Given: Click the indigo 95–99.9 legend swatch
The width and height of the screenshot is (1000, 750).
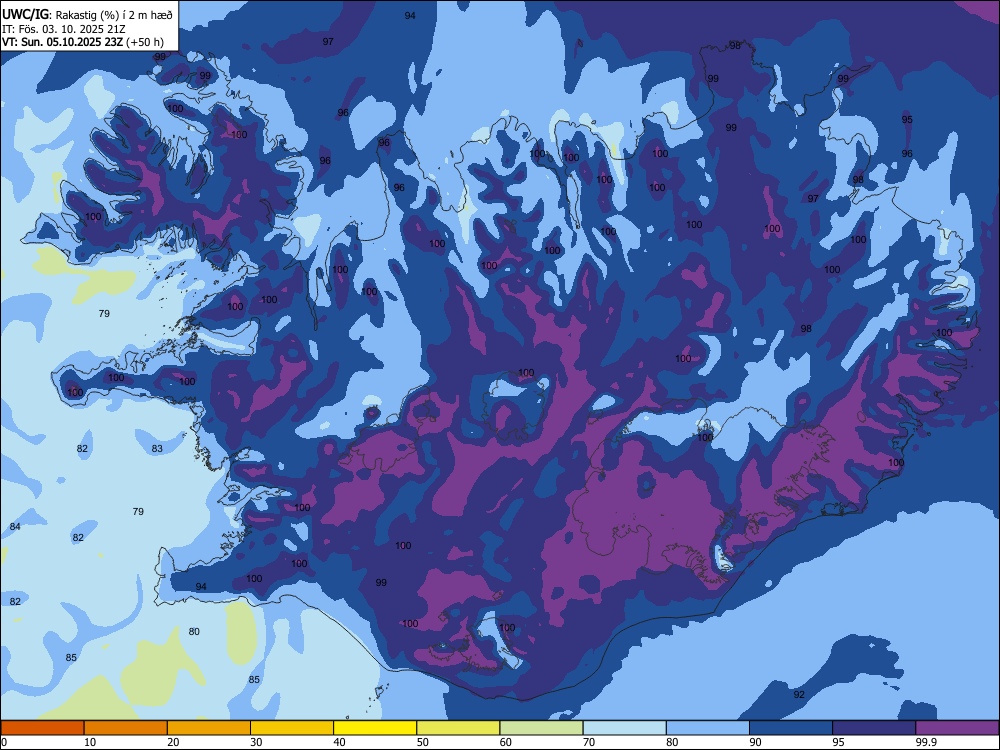Looking at the screenshot, I should tap(874, 728).
